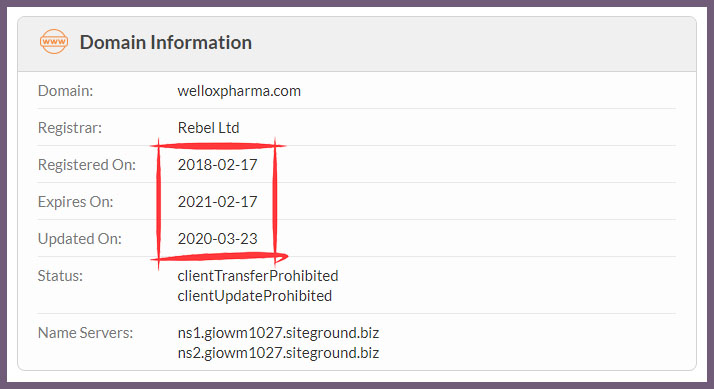
Task: Click the ns2.giowm1027.siteground.biz name server
Action: click(x=278, y=353)
